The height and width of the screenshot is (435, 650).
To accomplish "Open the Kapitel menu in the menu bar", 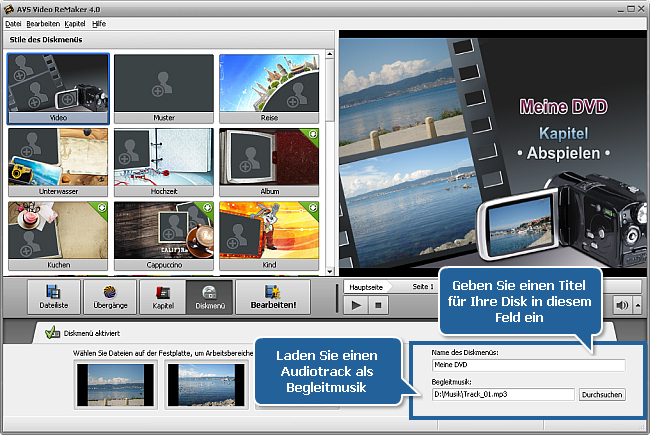I will pyautogui.click(x=74, y=22).
